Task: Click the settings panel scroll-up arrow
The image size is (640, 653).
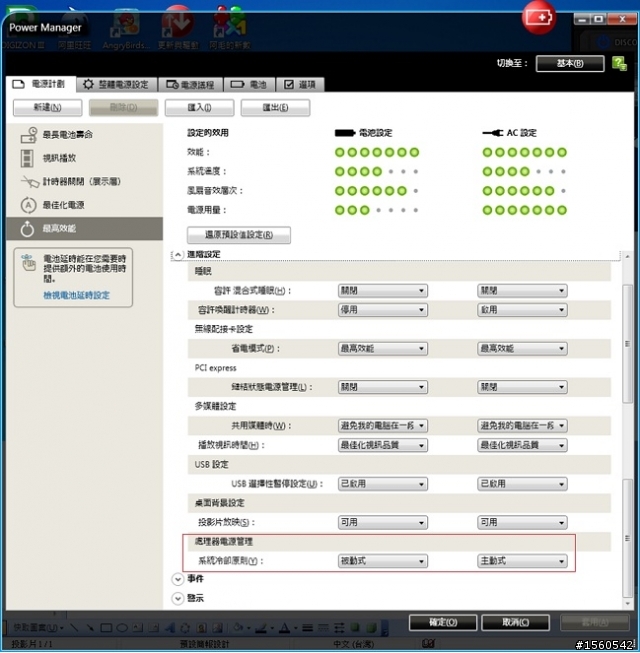Action: [628, 257]
